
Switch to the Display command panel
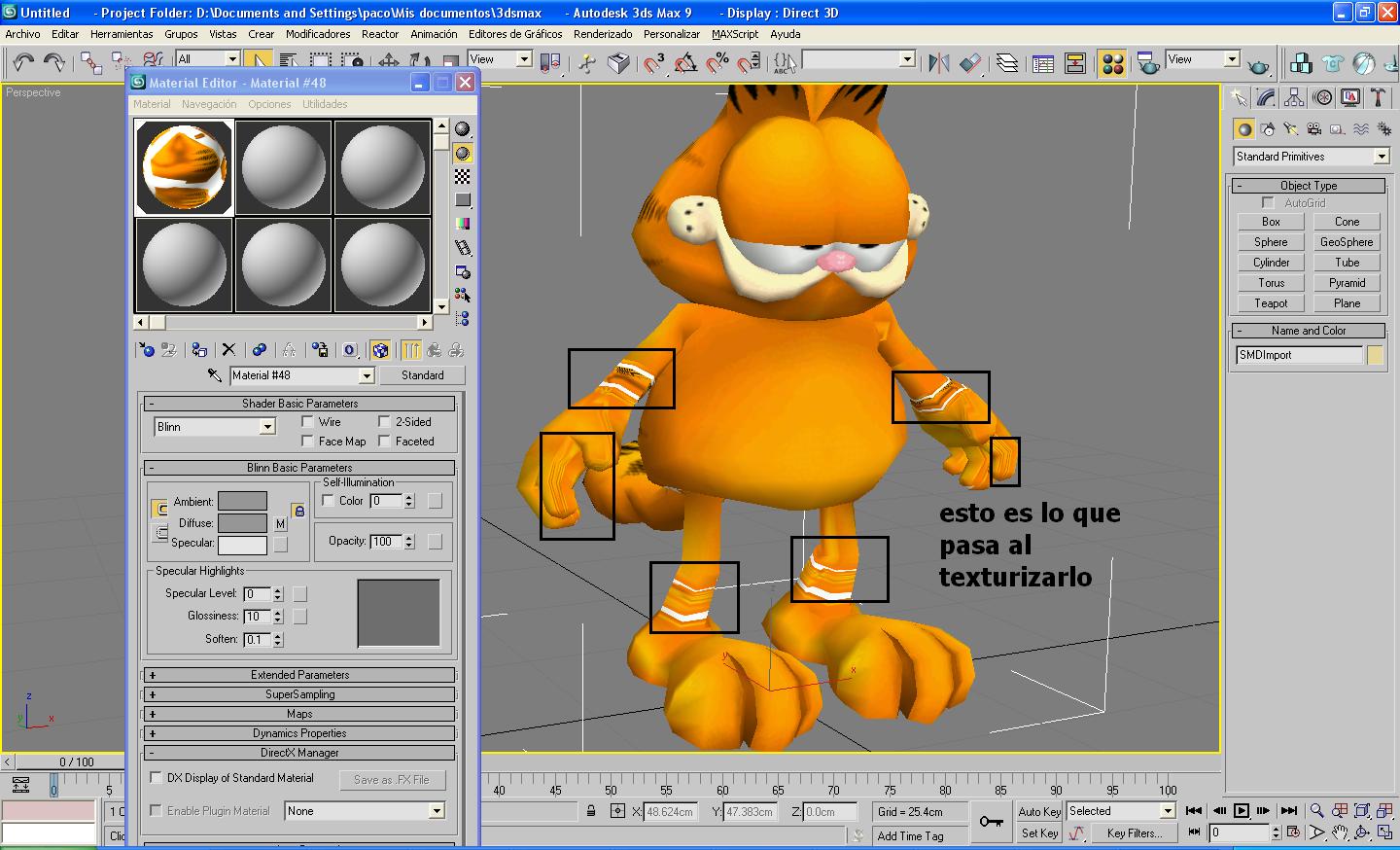pos(1350,97)
